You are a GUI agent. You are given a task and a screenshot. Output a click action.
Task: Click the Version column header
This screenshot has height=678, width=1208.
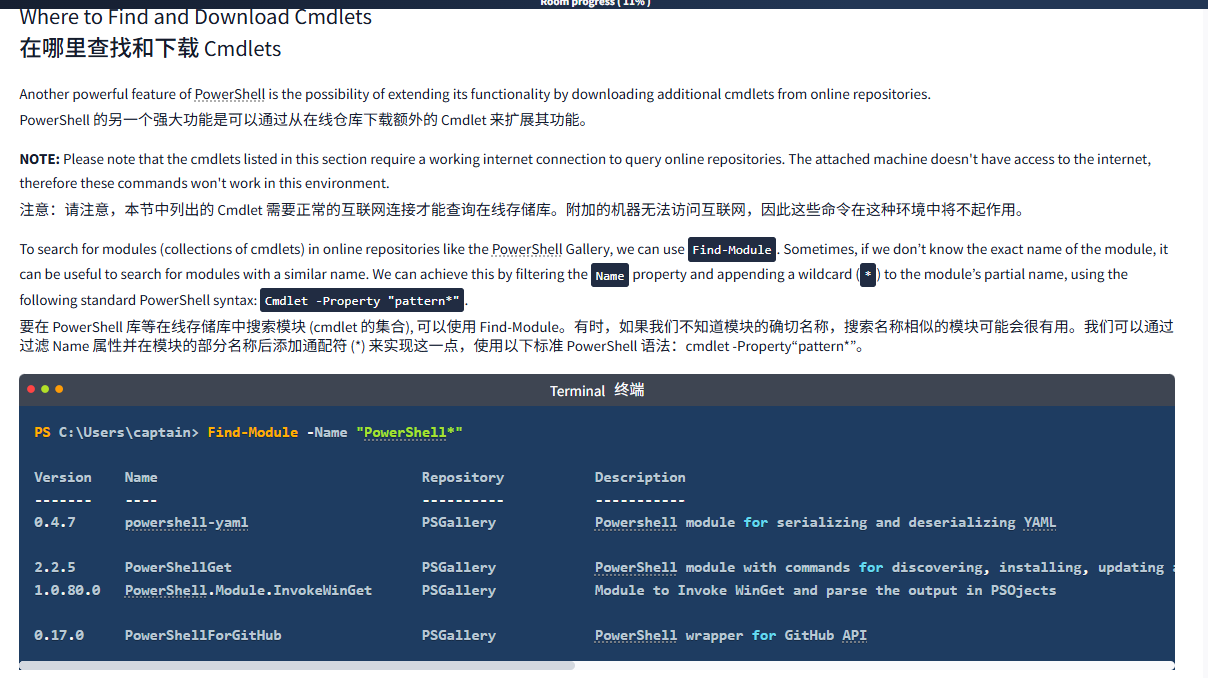tap(63, 477)
